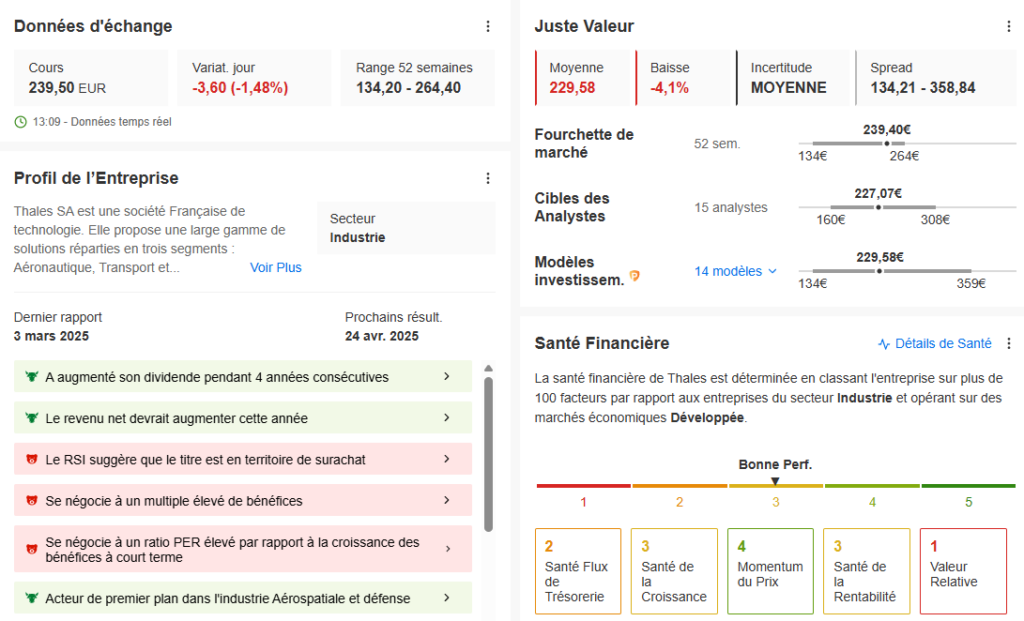Select the Santé Flux de Trésorerie card
This screenshot has height=621, width=1024.
point(578,571)
